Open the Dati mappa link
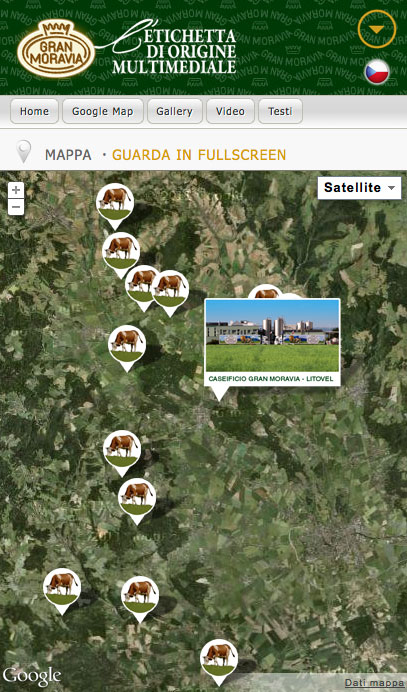Viewport: 407px width, 692px height. click(374, 683)
